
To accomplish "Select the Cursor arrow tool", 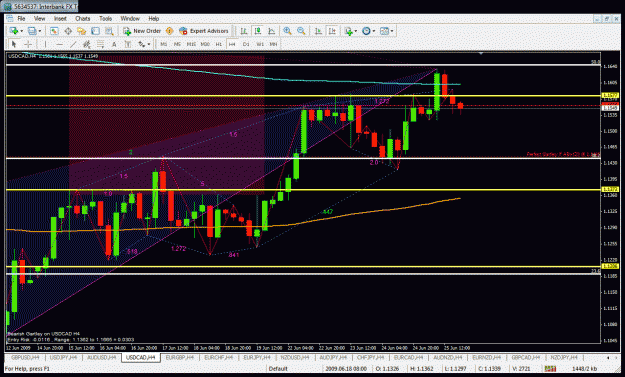I will (x=14, y=44).
